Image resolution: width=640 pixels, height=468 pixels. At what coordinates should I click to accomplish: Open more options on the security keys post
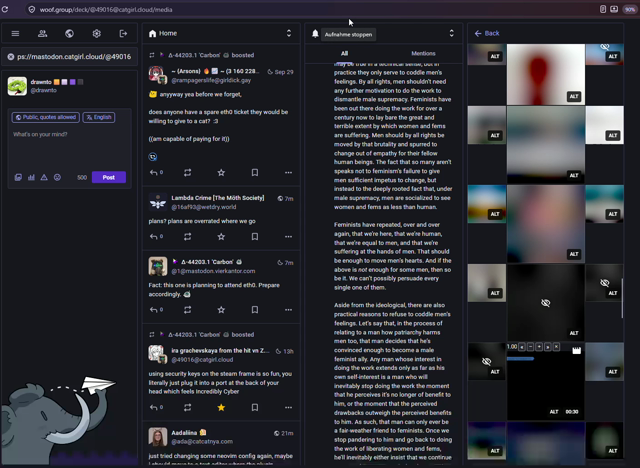click(289, 407)
